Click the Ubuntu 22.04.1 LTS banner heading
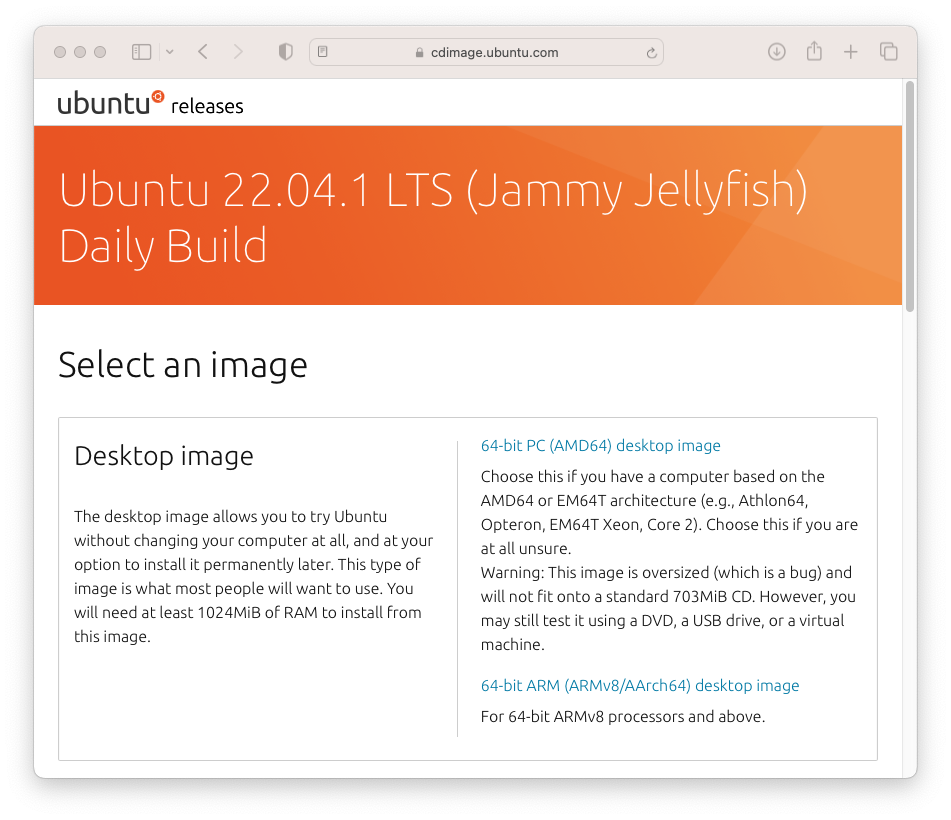This screenshot has width=951, height=820. click(432, 217)
